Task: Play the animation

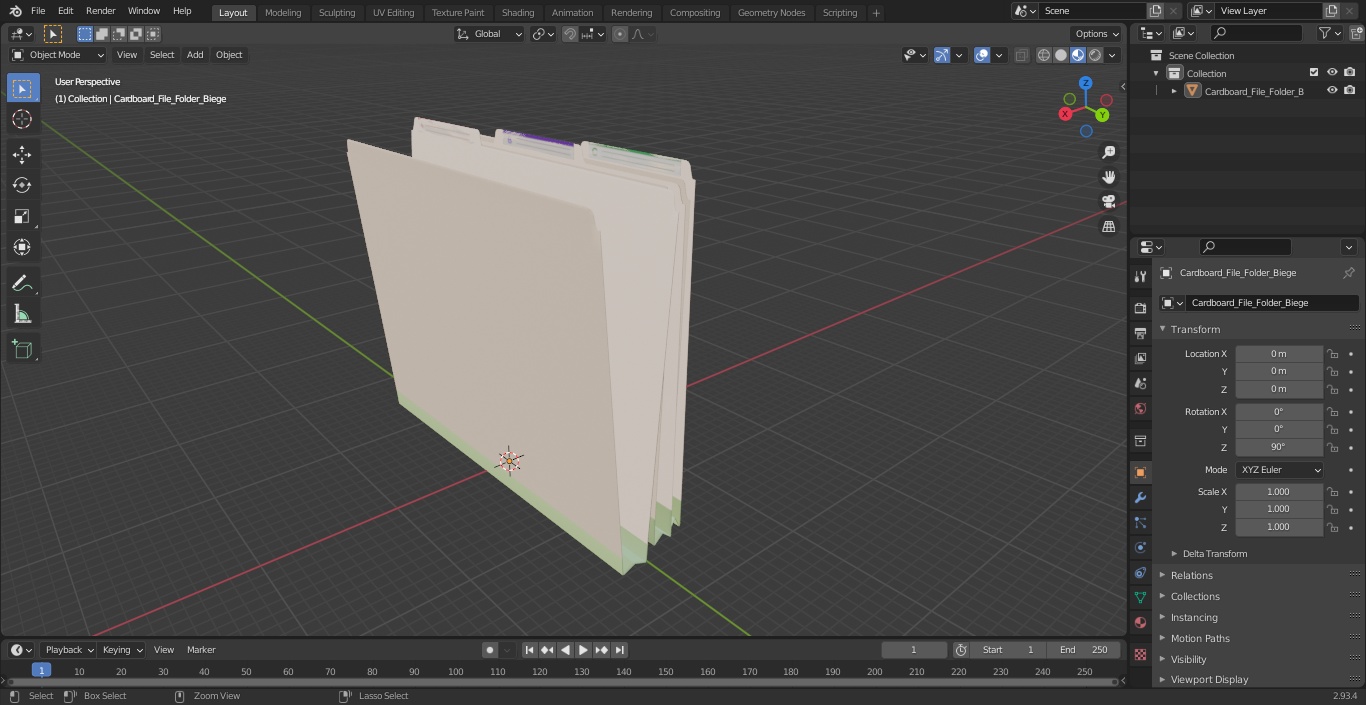Action: coord(583,650)
